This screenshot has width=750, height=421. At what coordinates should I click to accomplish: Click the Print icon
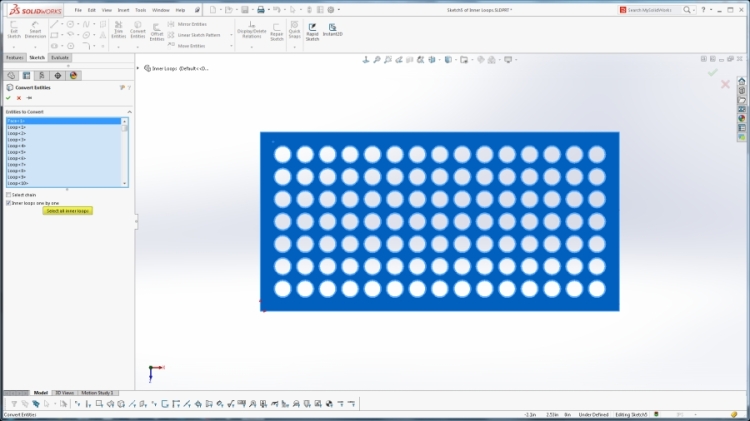[261, 10]
